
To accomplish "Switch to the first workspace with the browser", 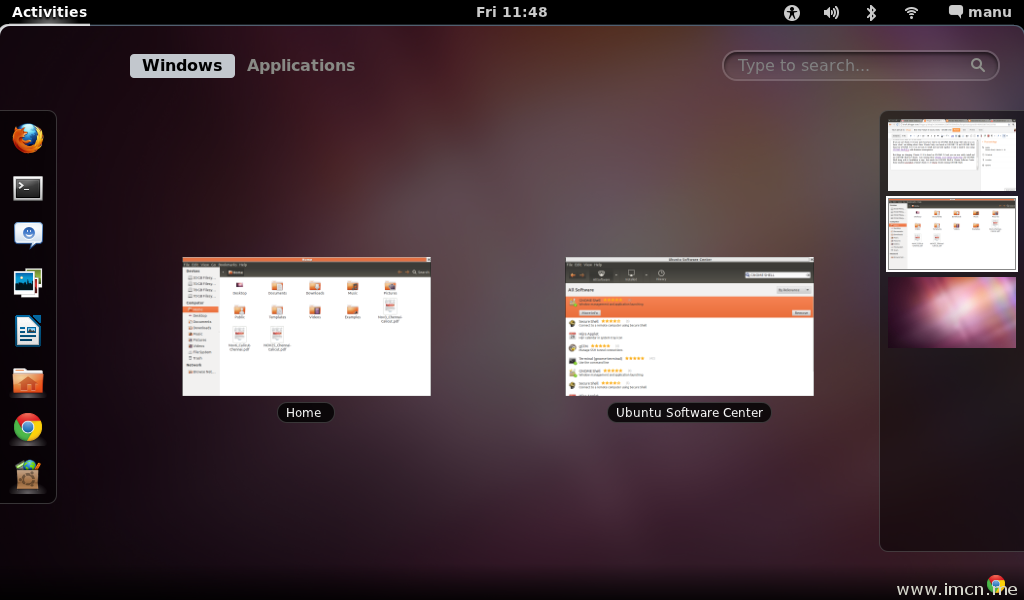I will [x=952, y=155].
